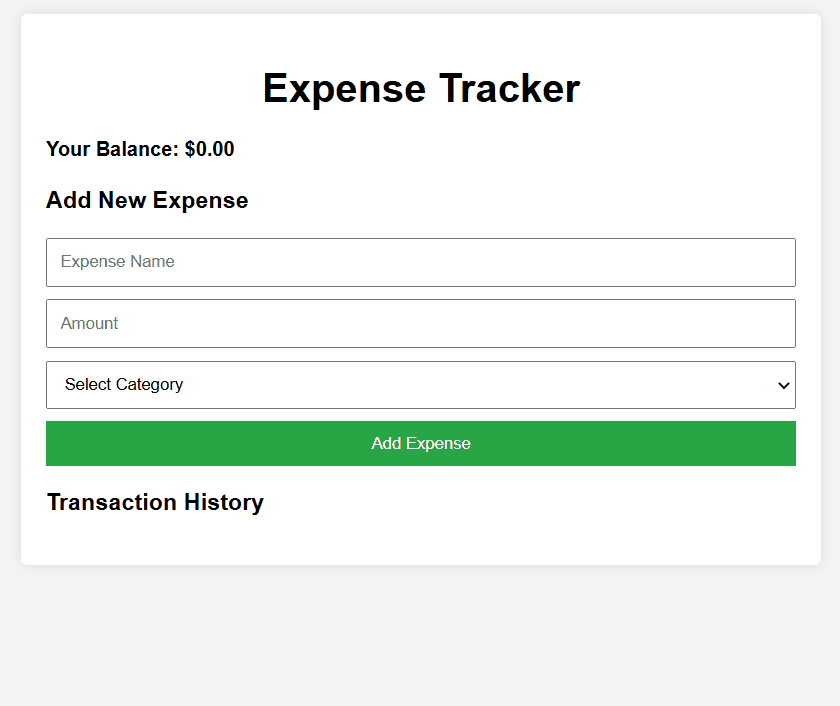Focus the Amount text box
This screenshot has height=706, width=840.
[x=420, y=323]
